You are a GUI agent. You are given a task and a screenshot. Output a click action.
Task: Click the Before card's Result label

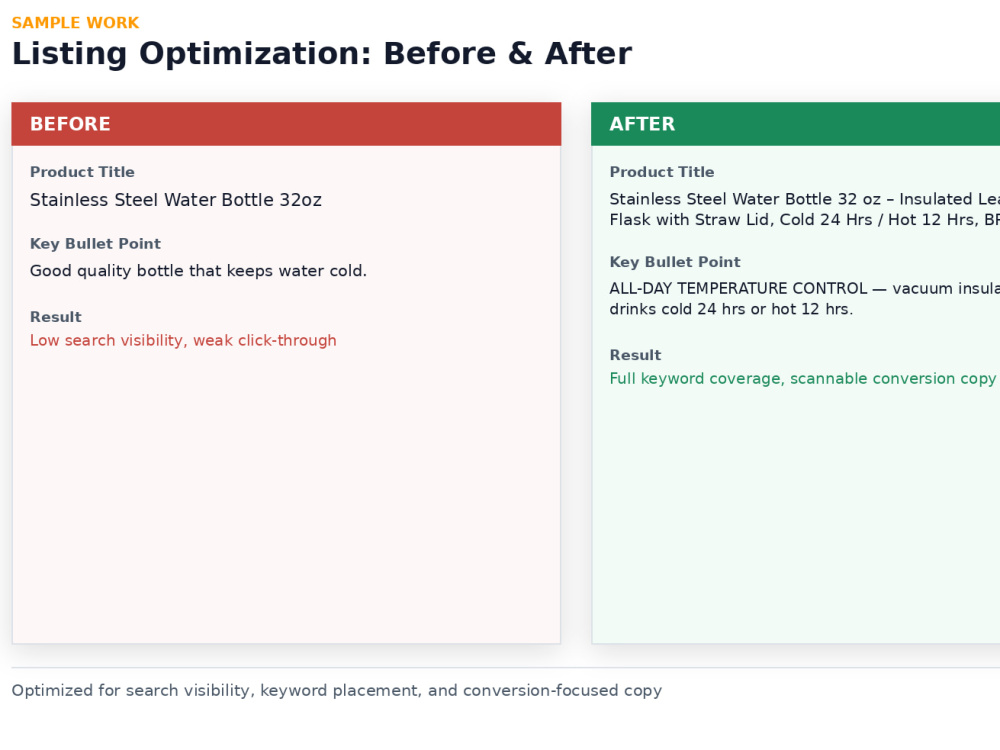point(55,317)
